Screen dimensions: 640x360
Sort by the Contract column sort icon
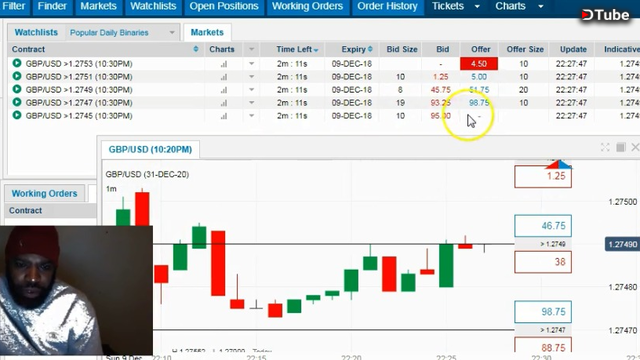tap(196, 49)
